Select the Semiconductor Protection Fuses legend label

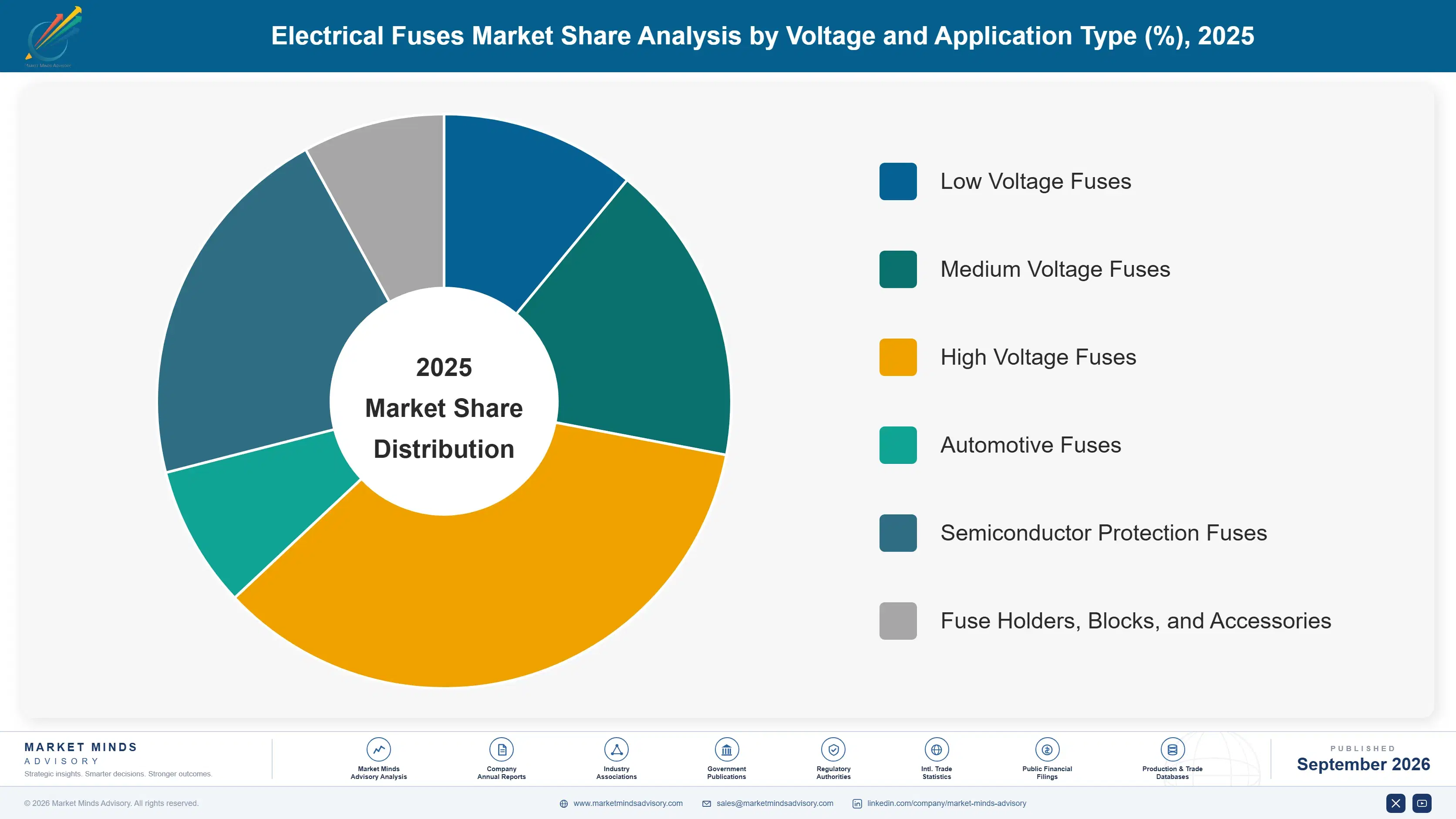point(1103,533)
